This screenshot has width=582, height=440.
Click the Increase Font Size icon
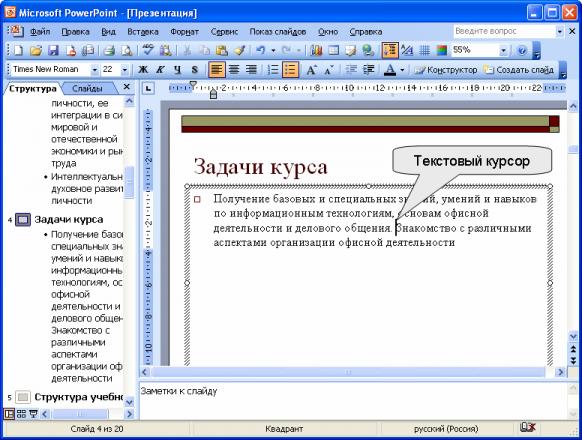(x=311, y=69)
